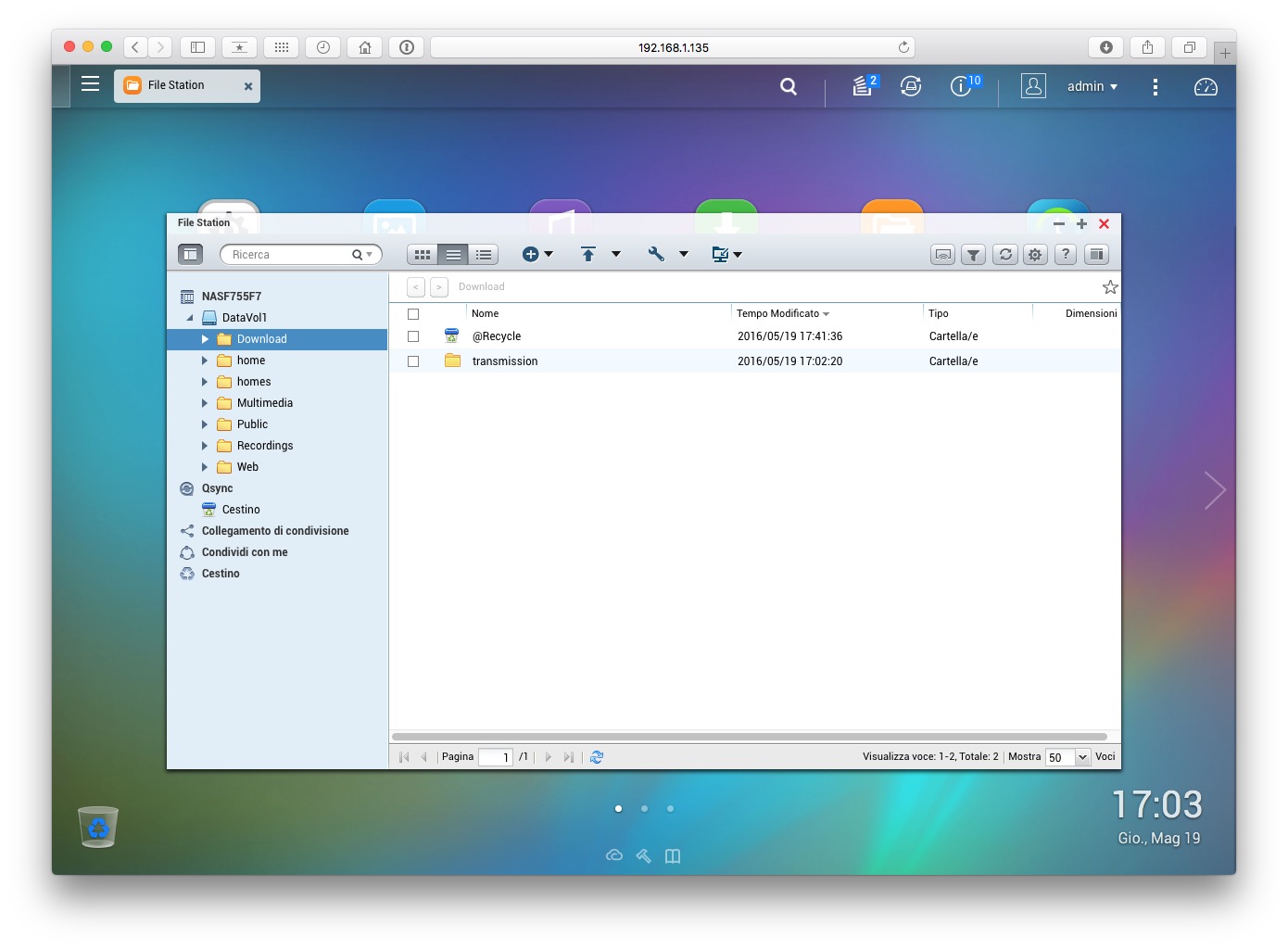Open the browser downloads button
The image size is (1288, 949).
[1106, 47]
